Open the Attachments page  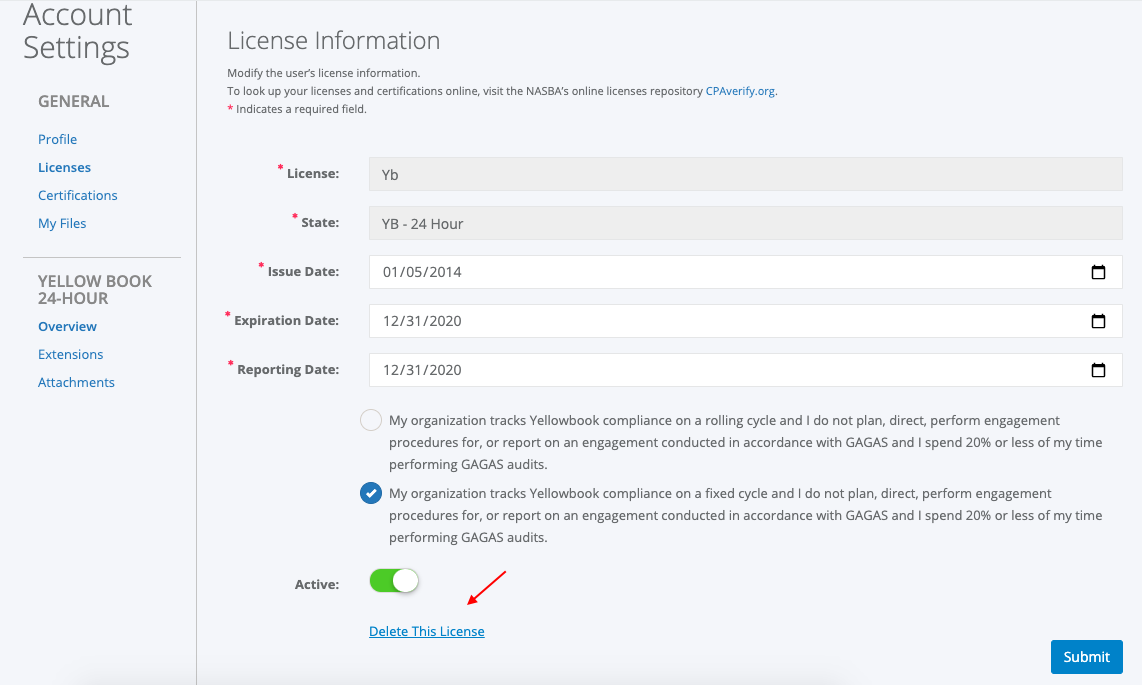76,382
